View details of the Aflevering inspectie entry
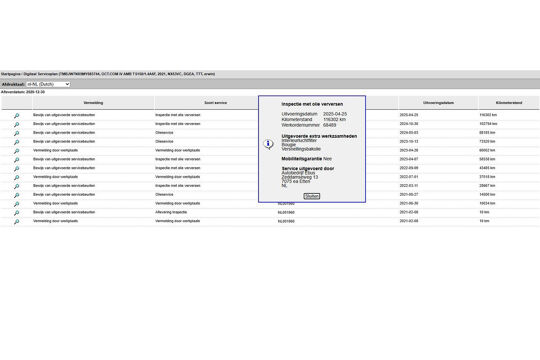The width and height of the screenshot is (540, 360). [16, 213]
